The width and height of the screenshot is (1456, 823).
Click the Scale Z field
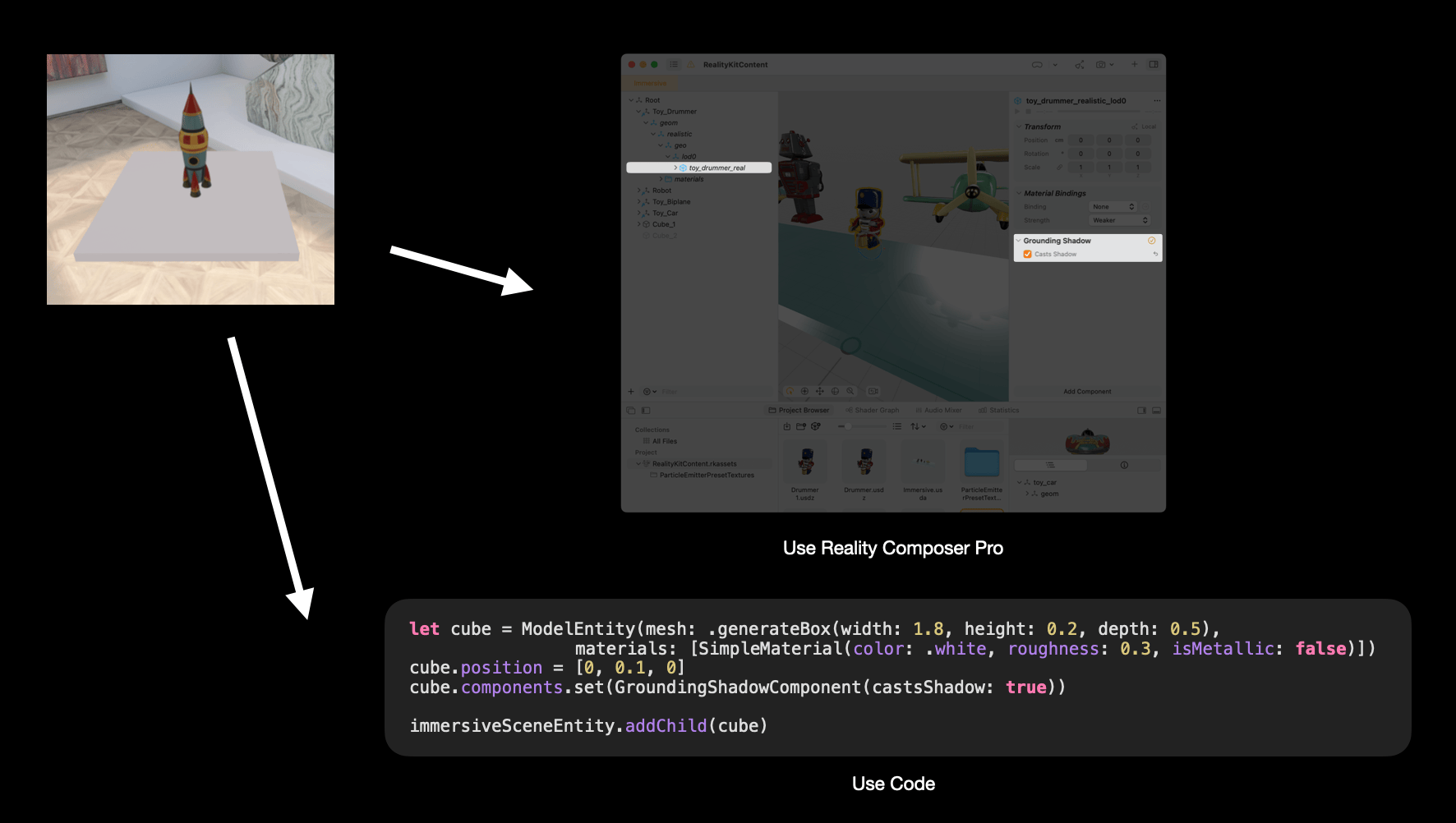click(1137, 168)
